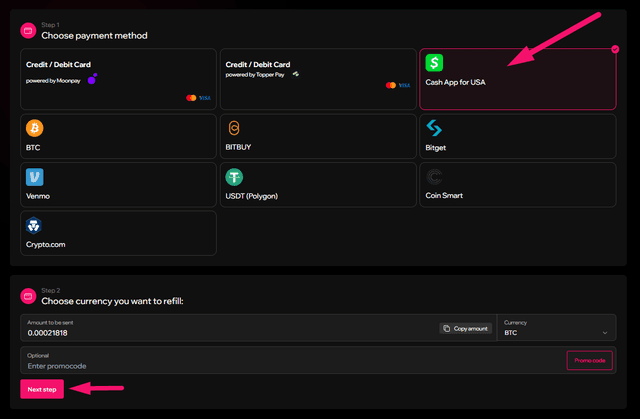Click the Promo code button

[590, 360]
